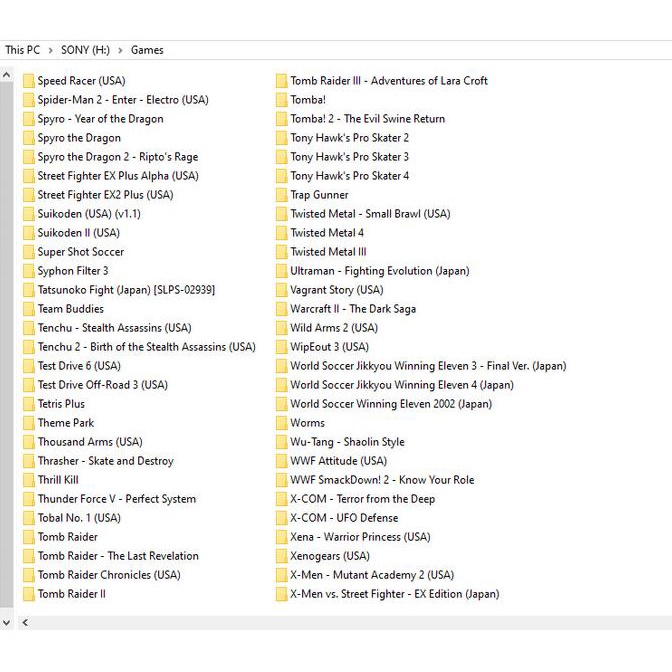Click the folder icon beside Trap Gunner
The width and height of the screenshot is (672, 672).
click(x=282, y=195)
